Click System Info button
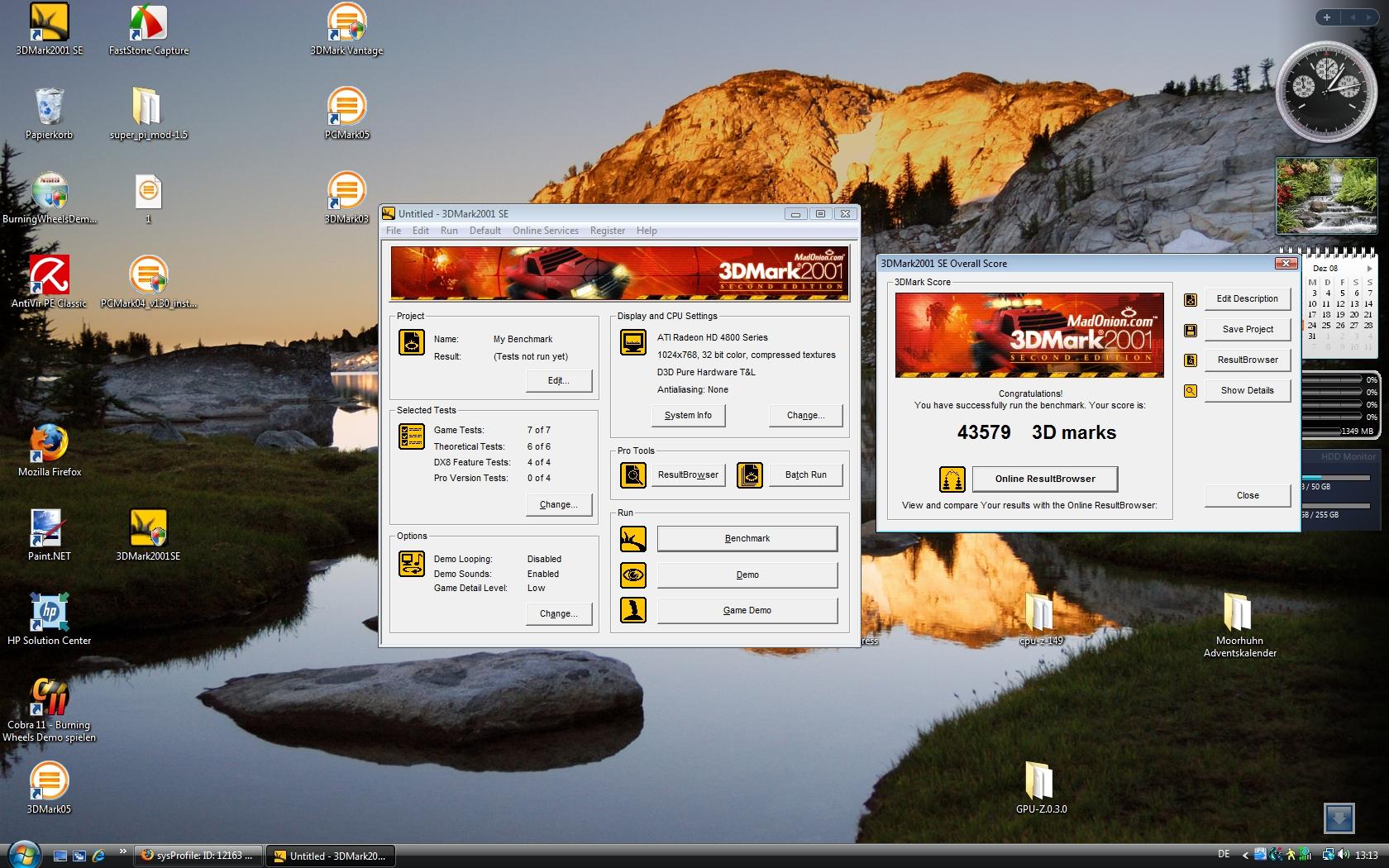 (688, 415)
